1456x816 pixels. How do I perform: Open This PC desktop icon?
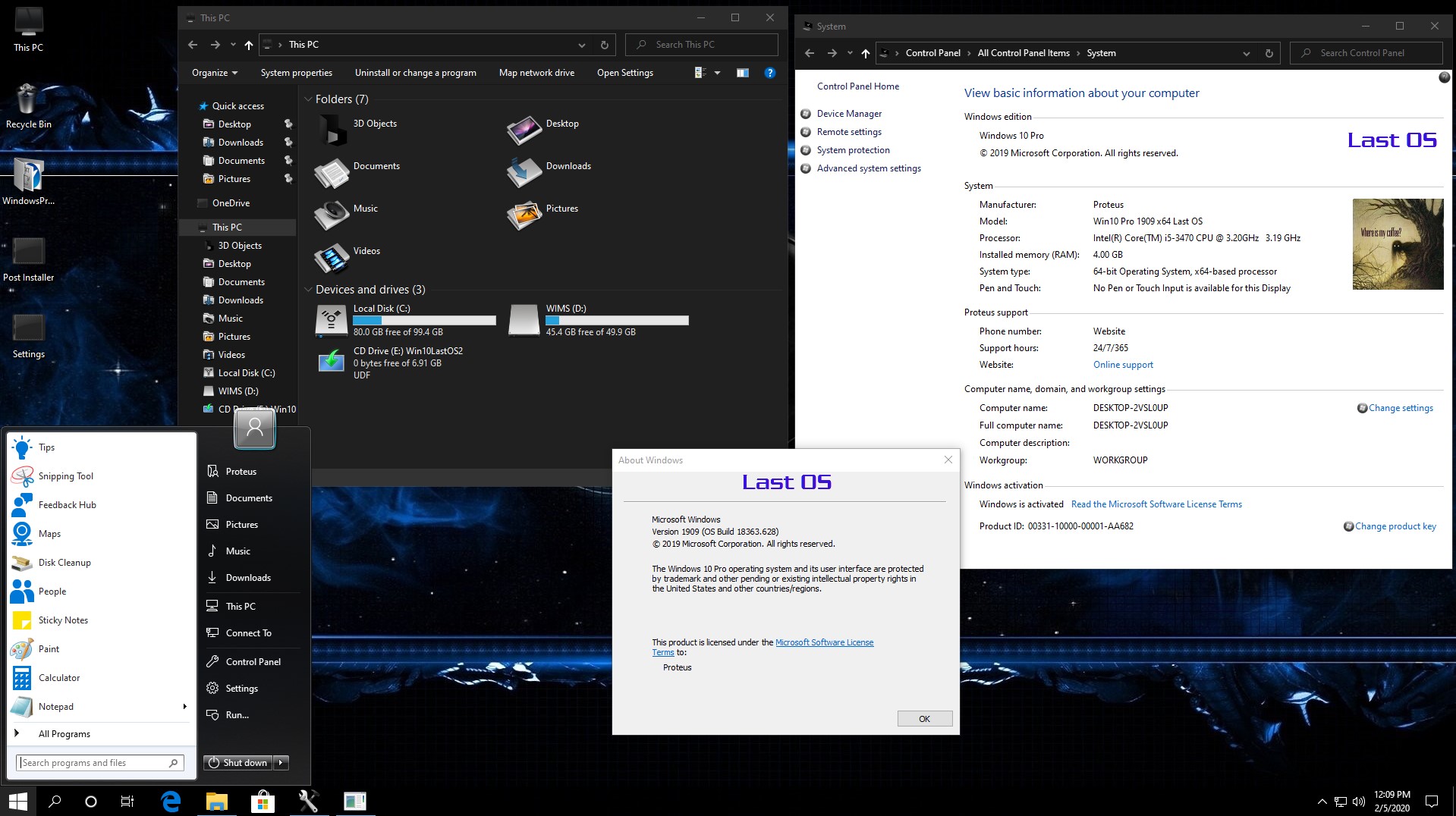[x=28, y=29]
